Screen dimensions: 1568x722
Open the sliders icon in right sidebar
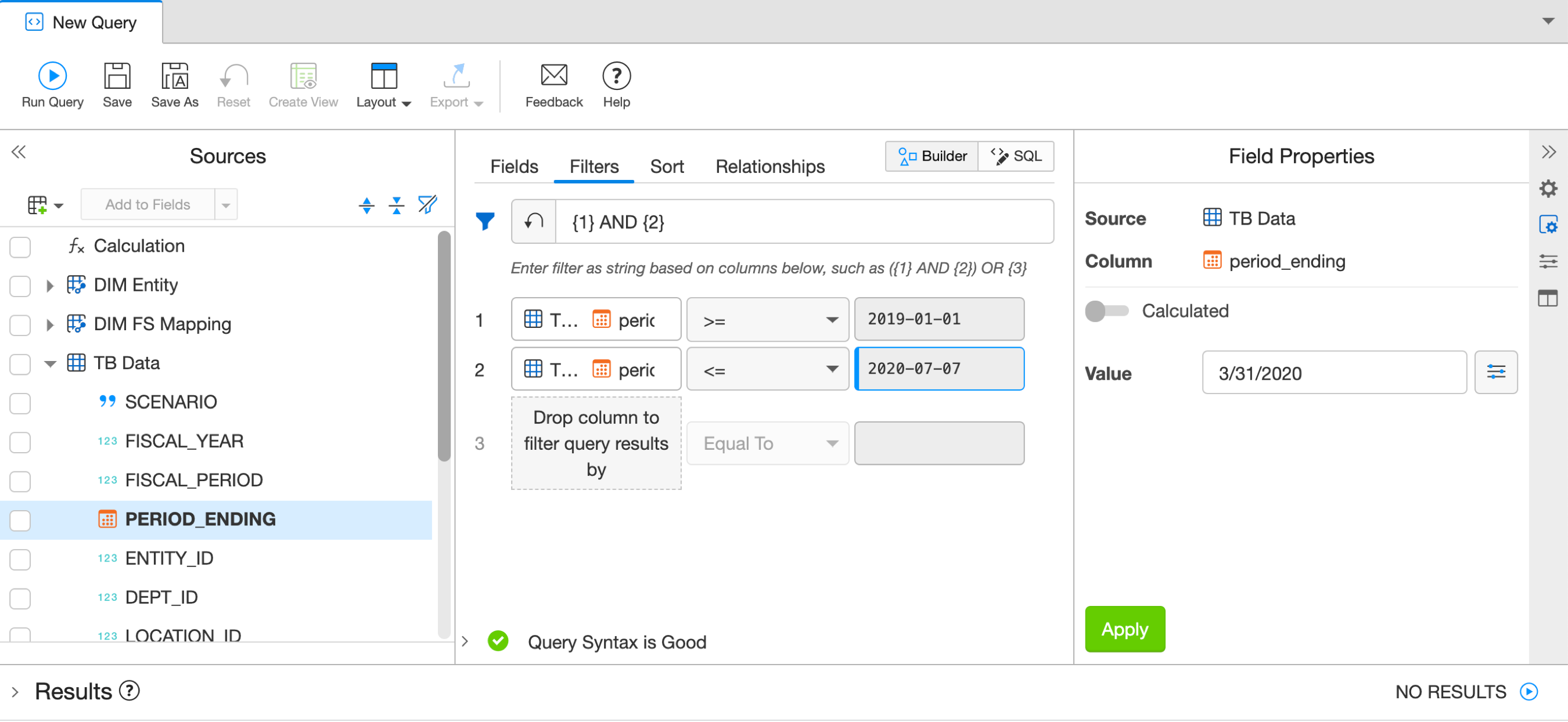[x=1548, y=262]
